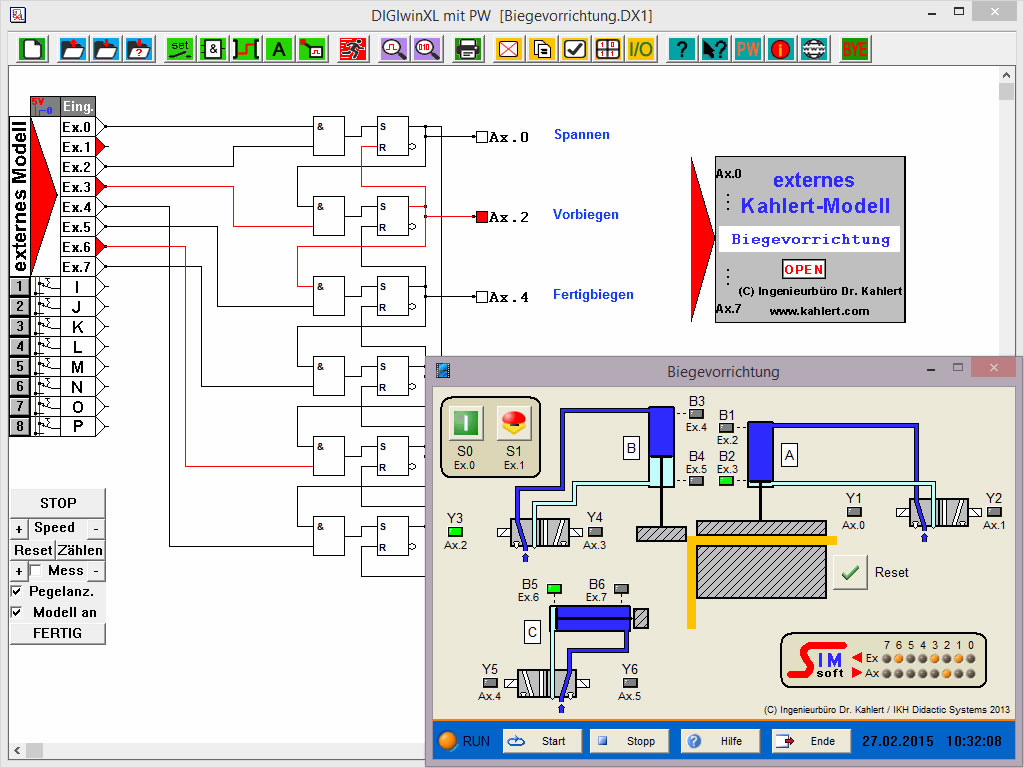The width and height of the screenshot is (1024, 768).
Task: Click the FERTIG button
Action: pyautogui.click(x=57, y=633)
